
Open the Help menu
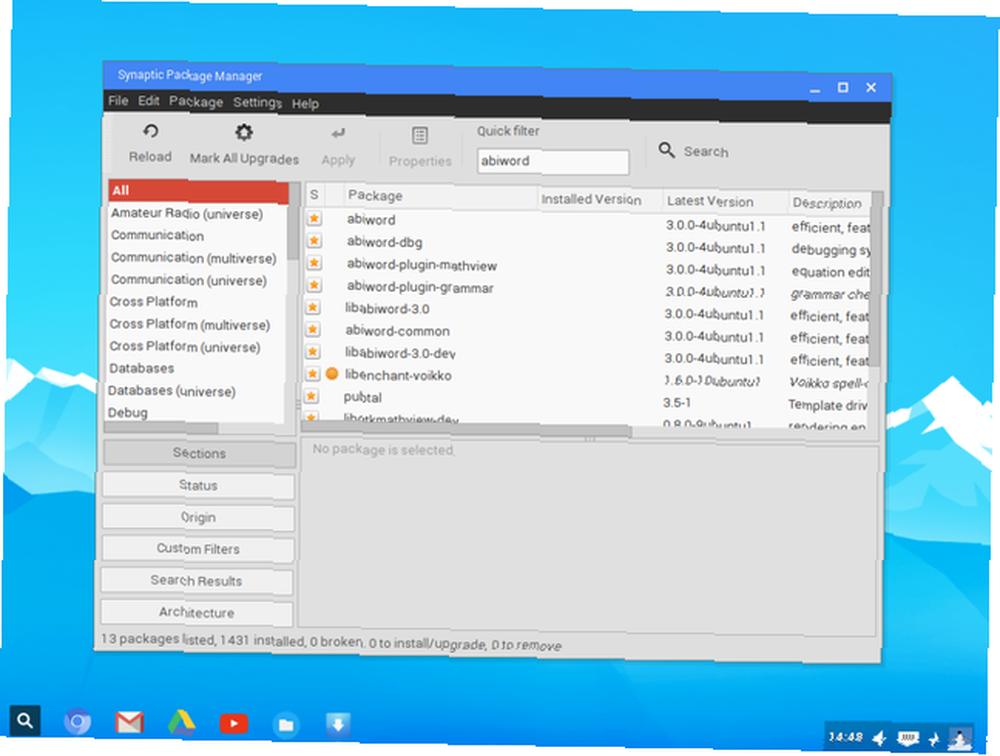point(305,103)
